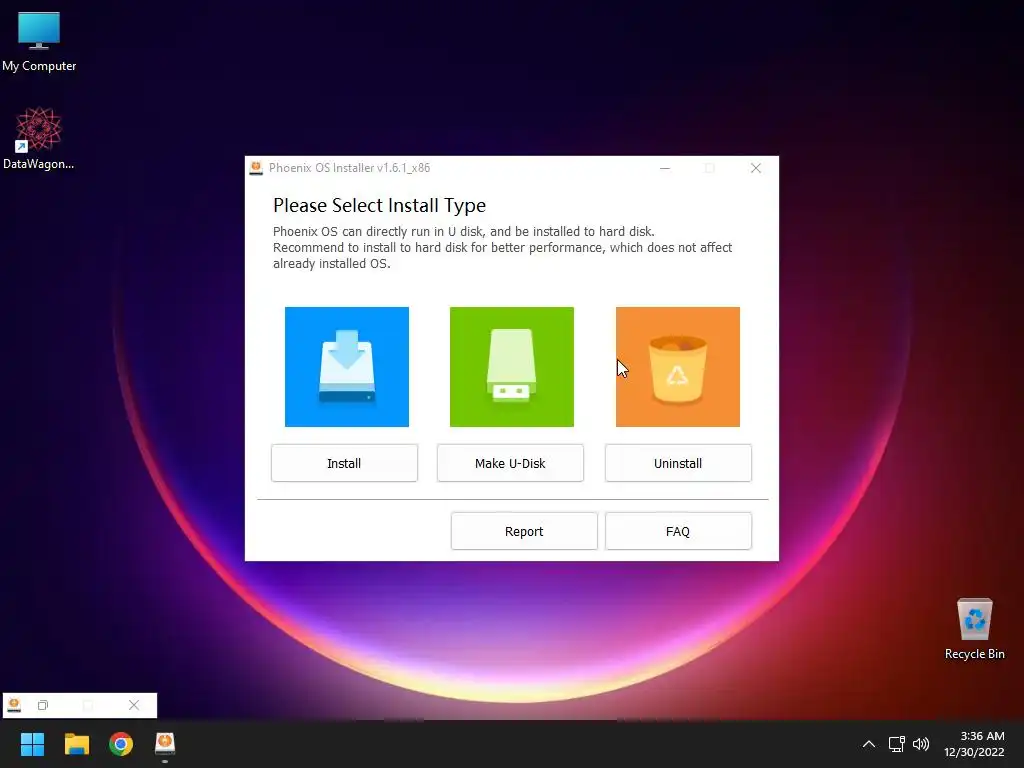Image resolution: width=1024 pixels, height=768 pixels.
Task: Open the Windows Start menu
Action: [x=32, y=744]
